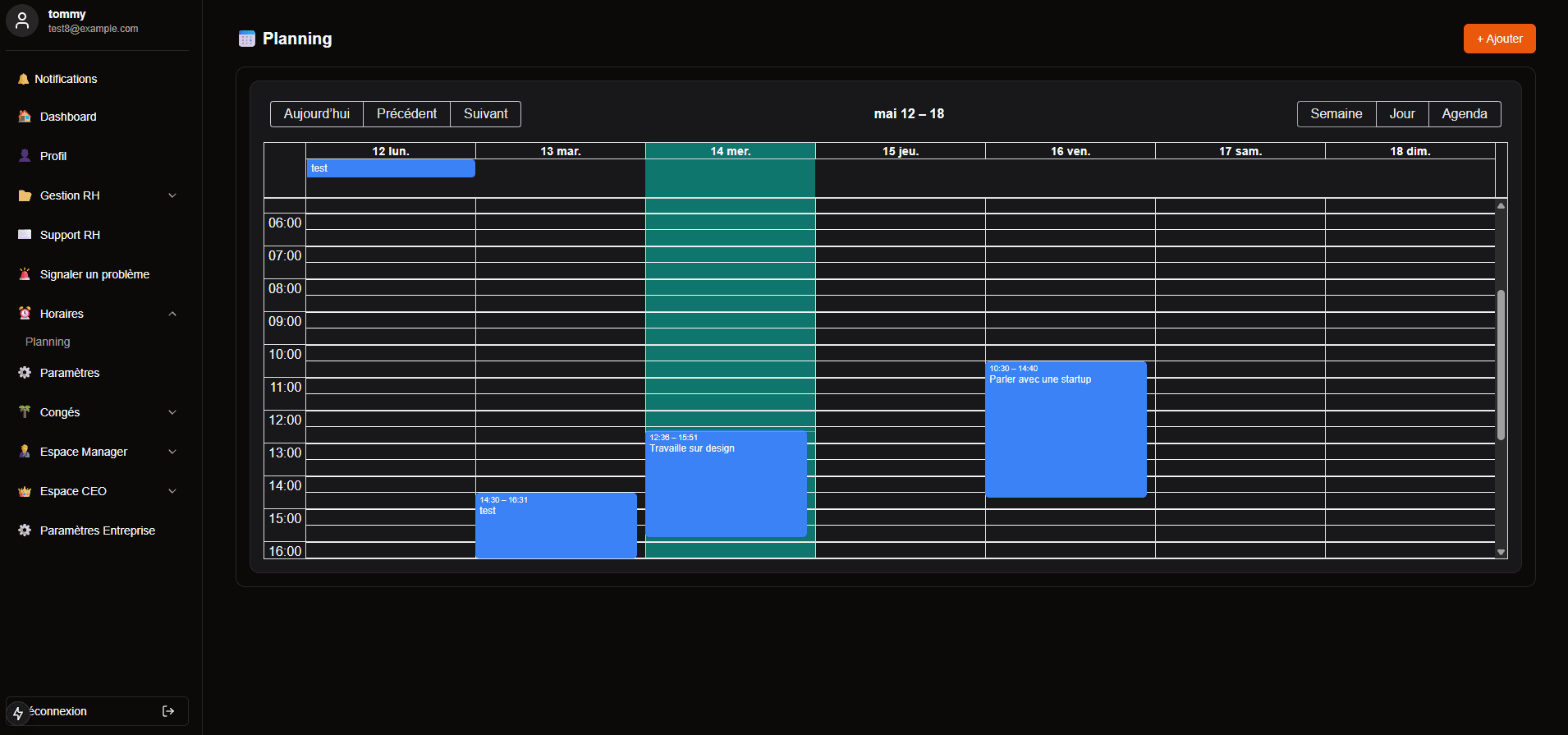Select Signaler un problème entry
The image size is (1568, 735).
pos(98,274)
